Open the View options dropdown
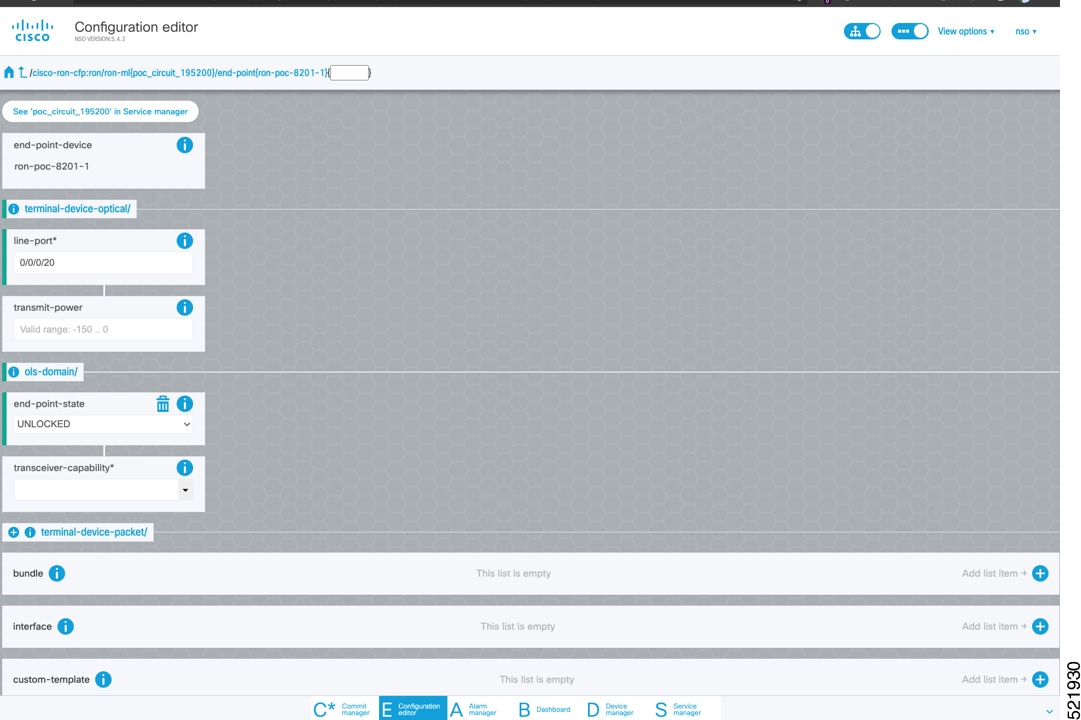The width and height of the screenshot is (1081, 720). [x=966, y=31]
